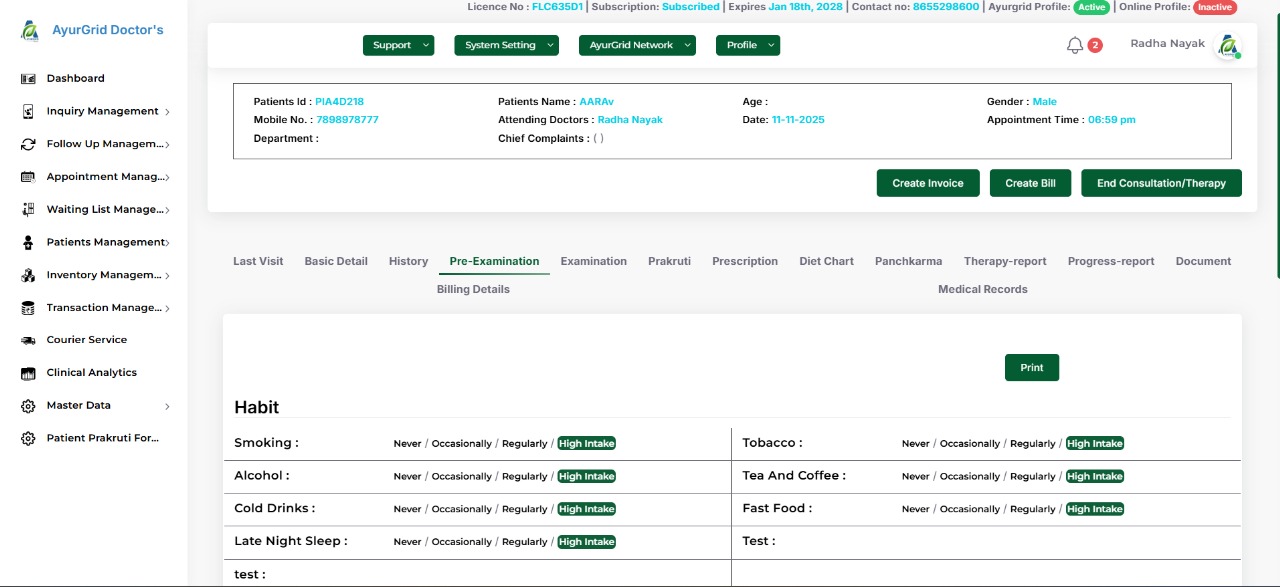This screenshot has height=587, width=1280.
Task: Click the Inquiry Management sidebar icon
Action: [28, 111]
